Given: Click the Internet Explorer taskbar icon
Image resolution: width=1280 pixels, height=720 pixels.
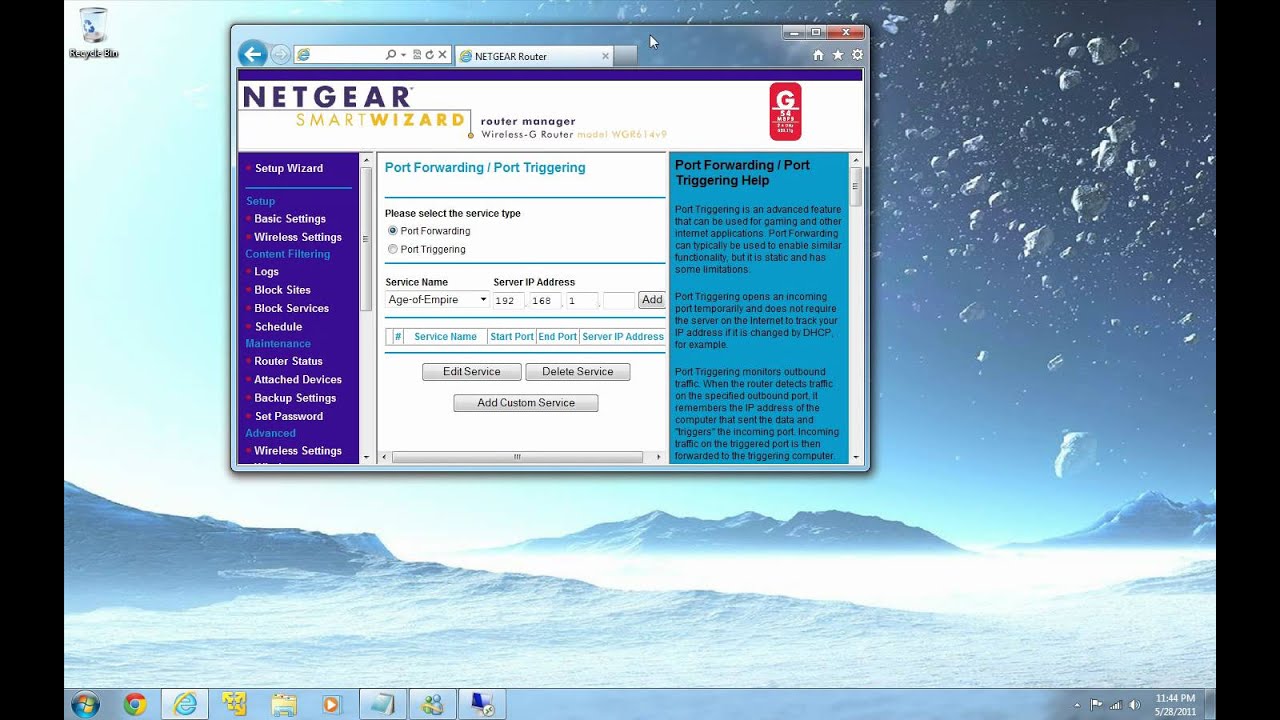Looking at the screenshot, I should [185, 704].
